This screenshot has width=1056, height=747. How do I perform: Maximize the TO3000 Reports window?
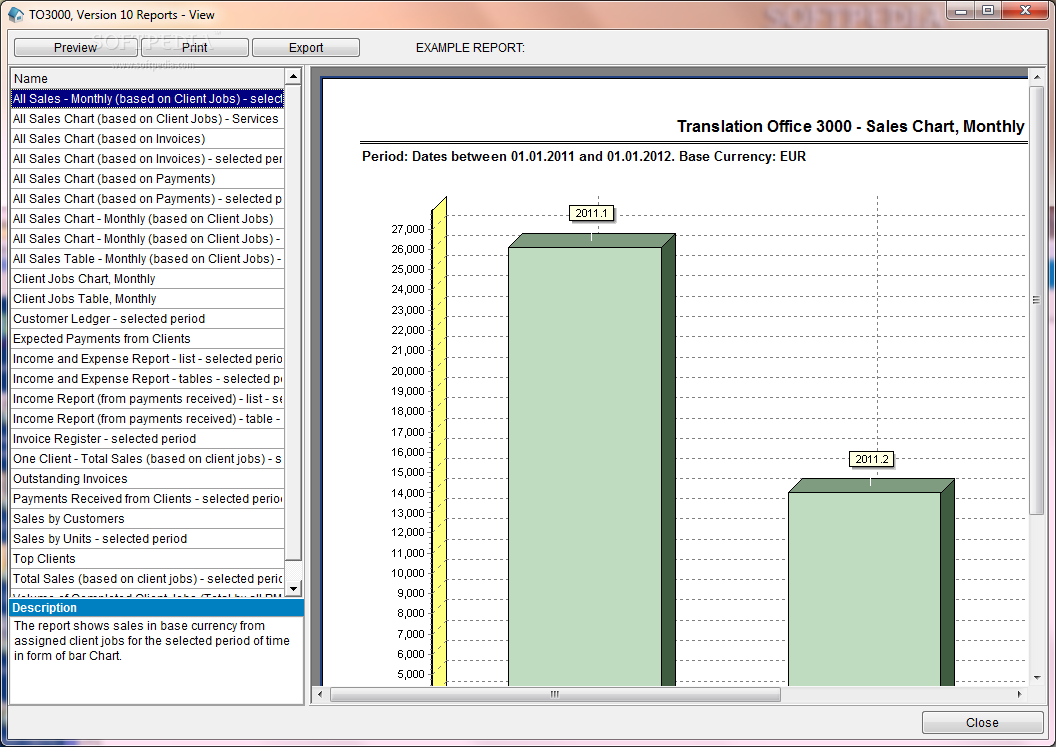[x=988, y=10]
